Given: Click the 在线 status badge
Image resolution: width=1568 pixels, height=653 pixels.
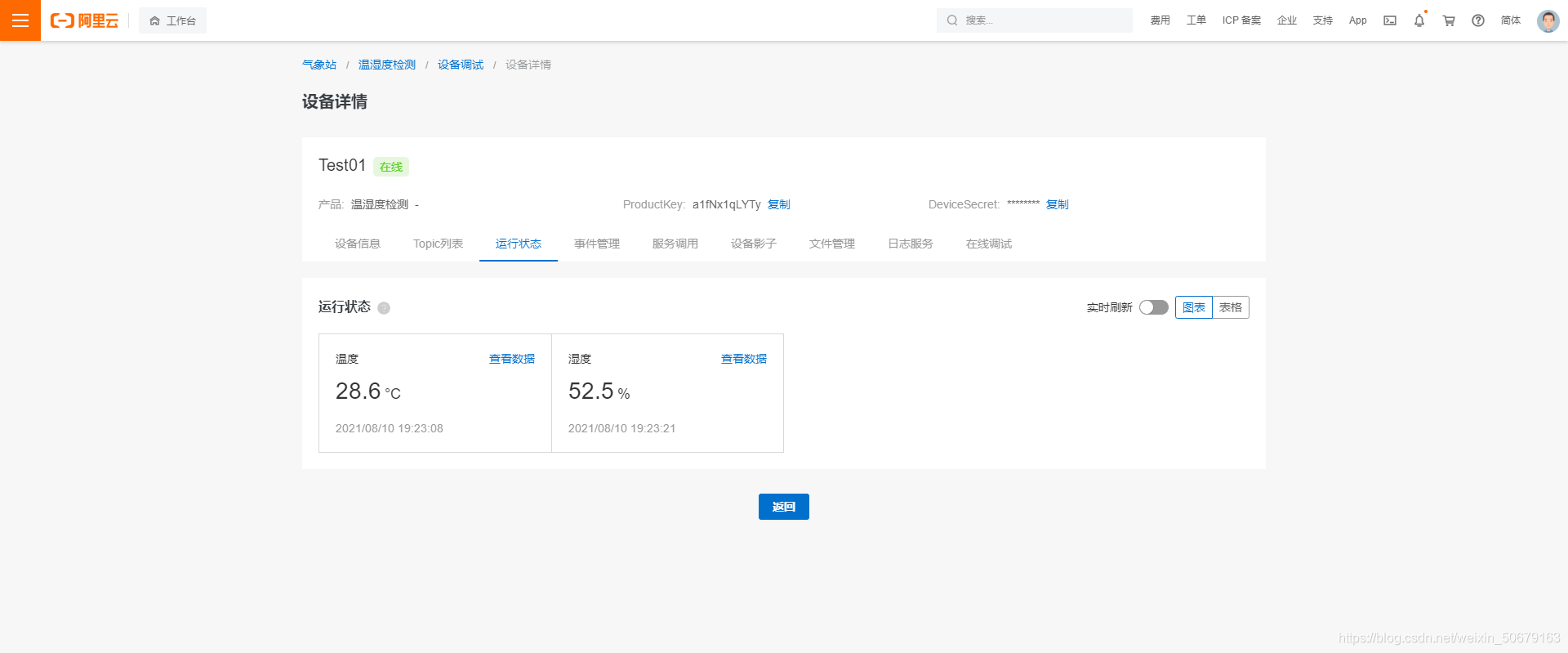Looking at the screenshot, I should pos(391,167).
